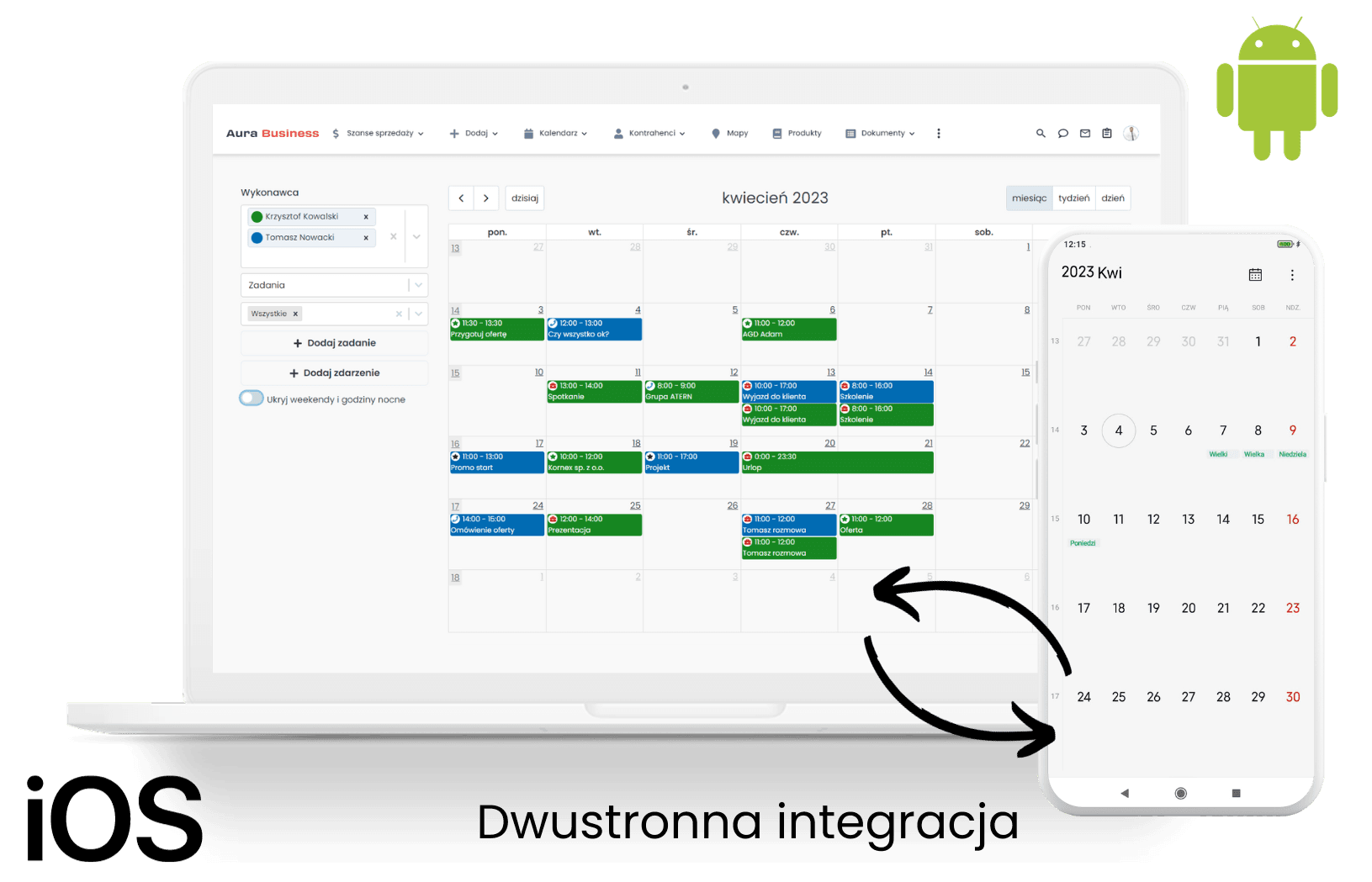The height and width of the screenshot is (882, 1372).
Task: Expand the Wszystkie filter dropdown
Action: [x=418, y=314]
